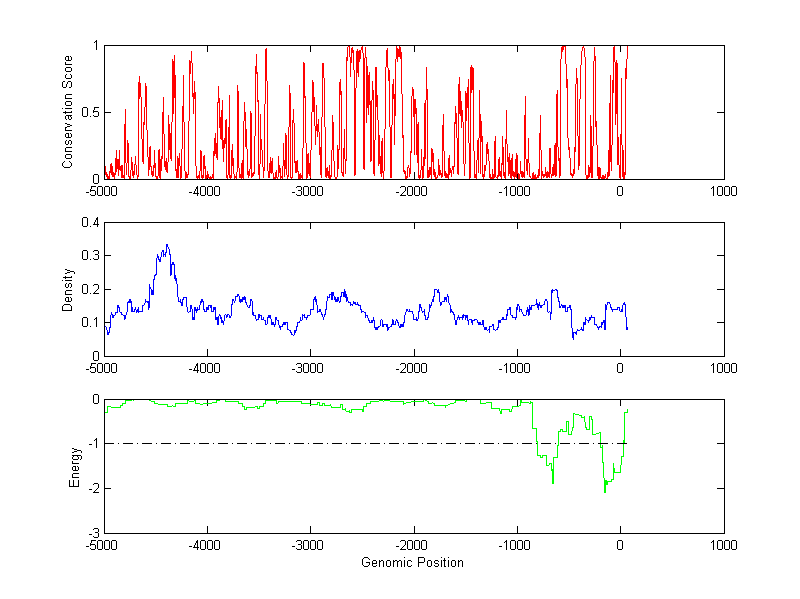Click the Energy y-axis label
This screenshot has height=599, width=800.
point(73,466)
